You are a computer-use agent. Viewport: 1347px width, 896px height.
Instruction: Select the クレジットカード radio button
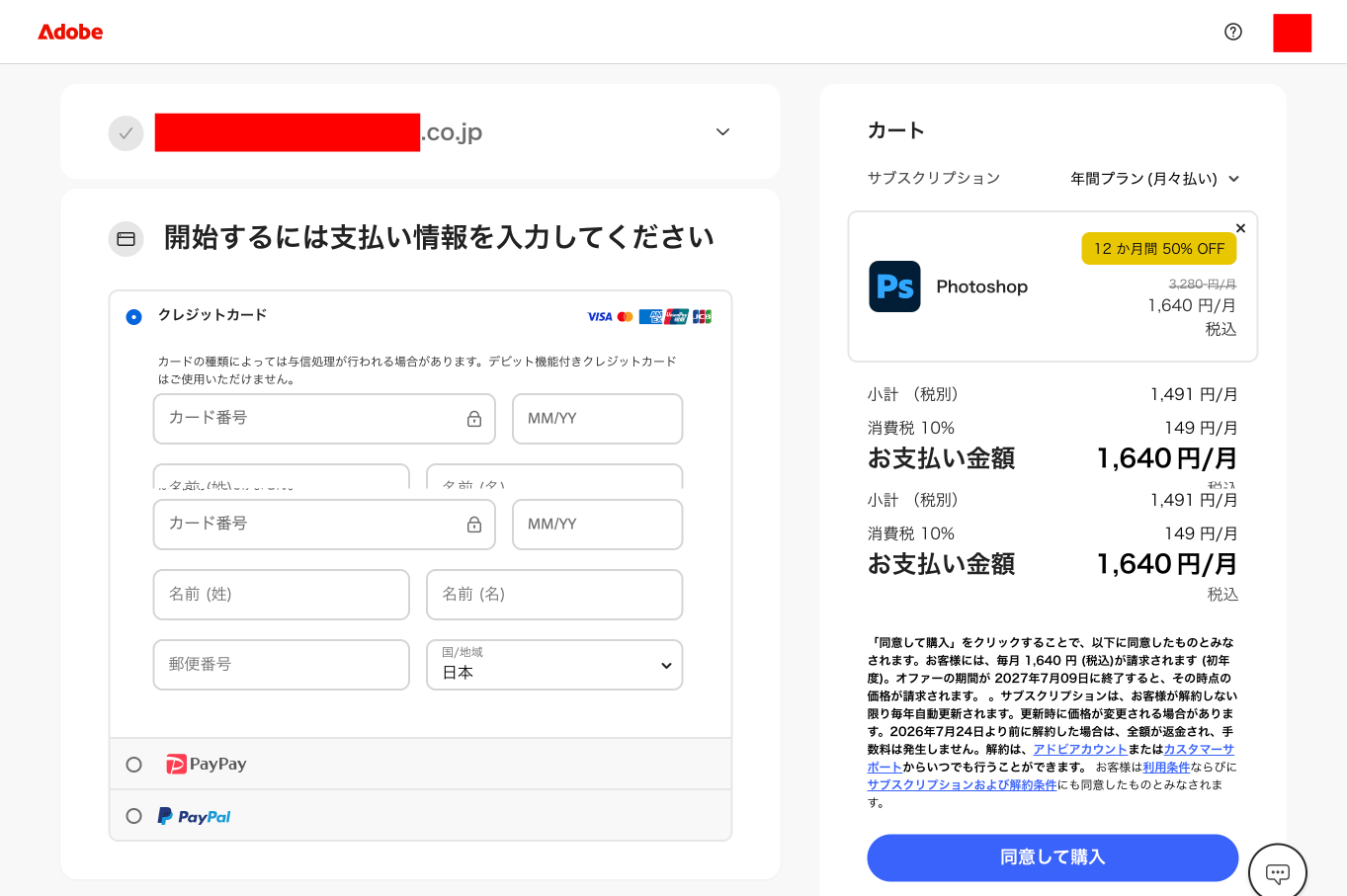tap(134, 317)
